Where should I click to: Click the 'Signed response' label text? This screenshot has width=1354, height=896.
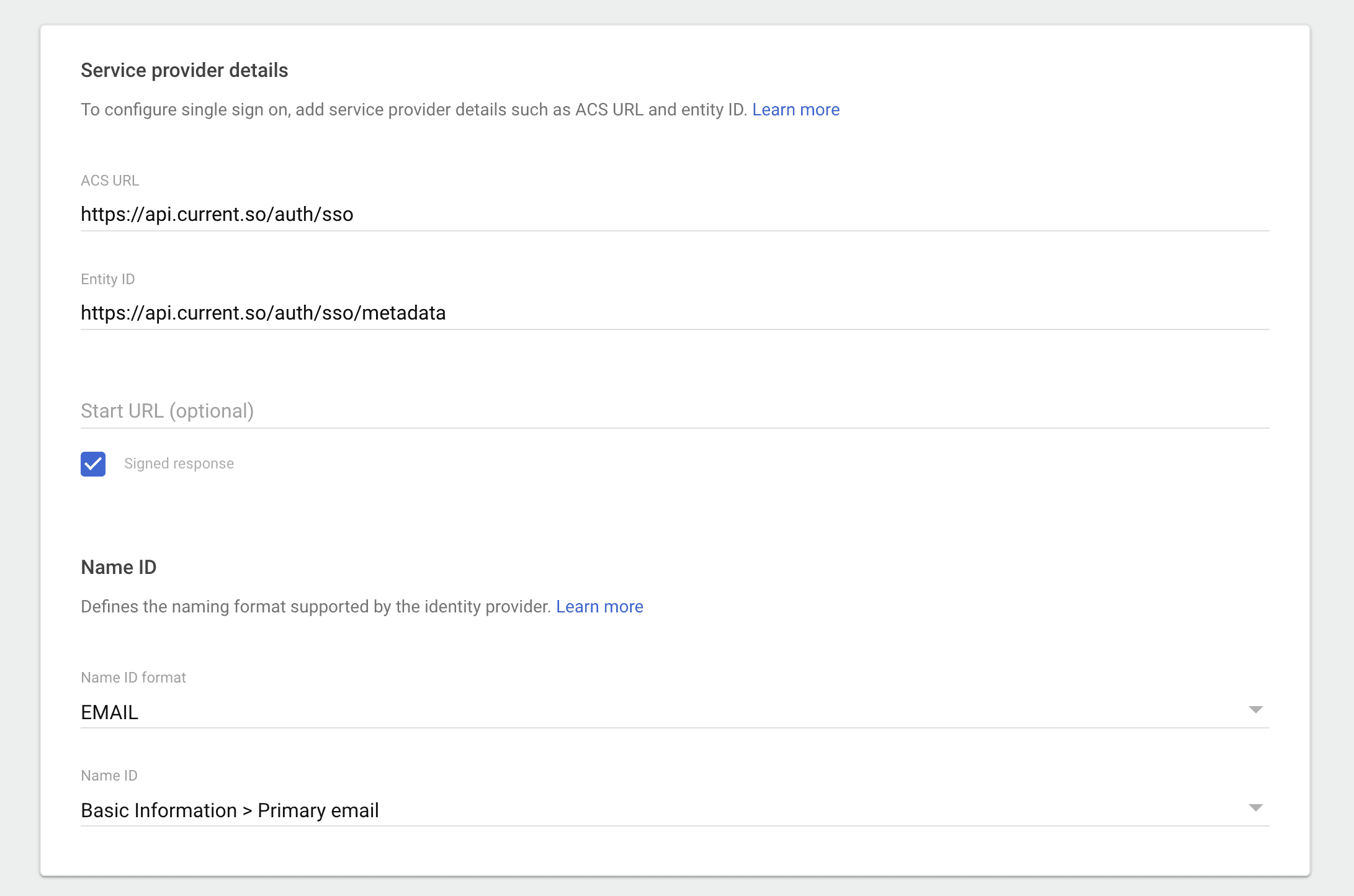[x=179, y=464]
